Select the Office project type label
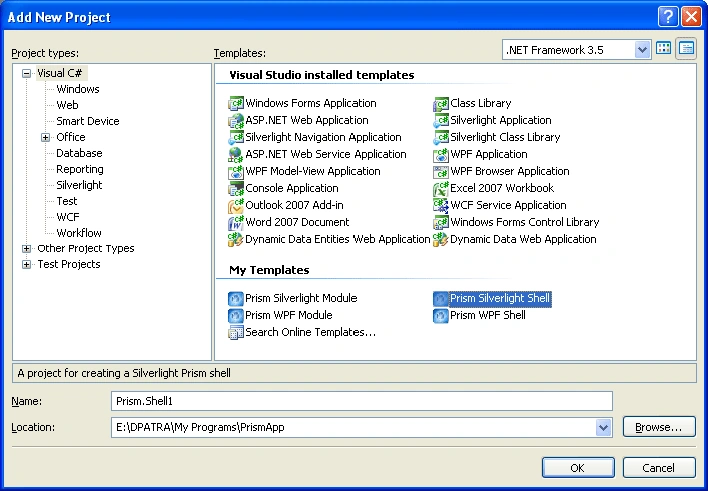The image size is (708, 491). (70, 137)
